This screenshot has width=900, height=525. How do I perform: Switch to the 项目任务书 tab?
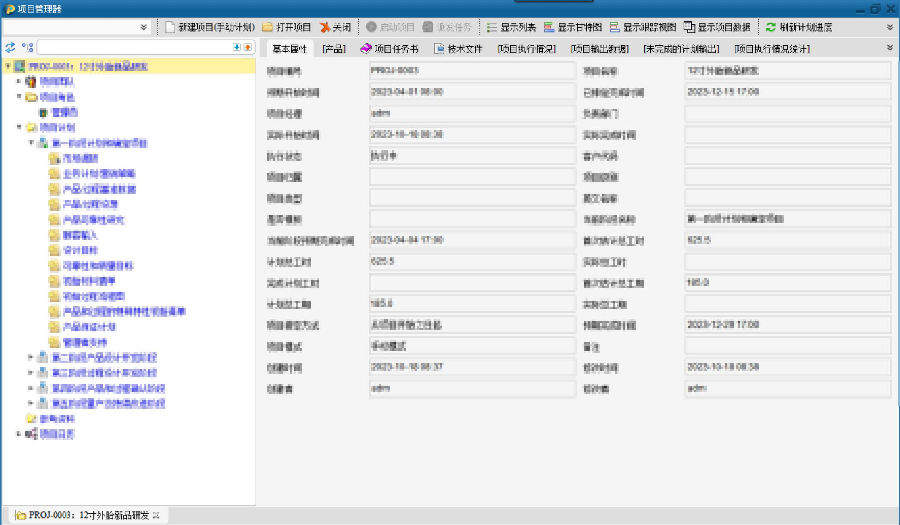[x=389, y=48]
